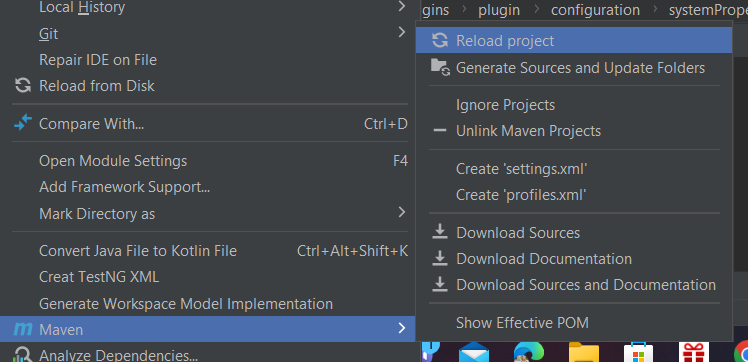Open the Local History menu item

(208, 7)
